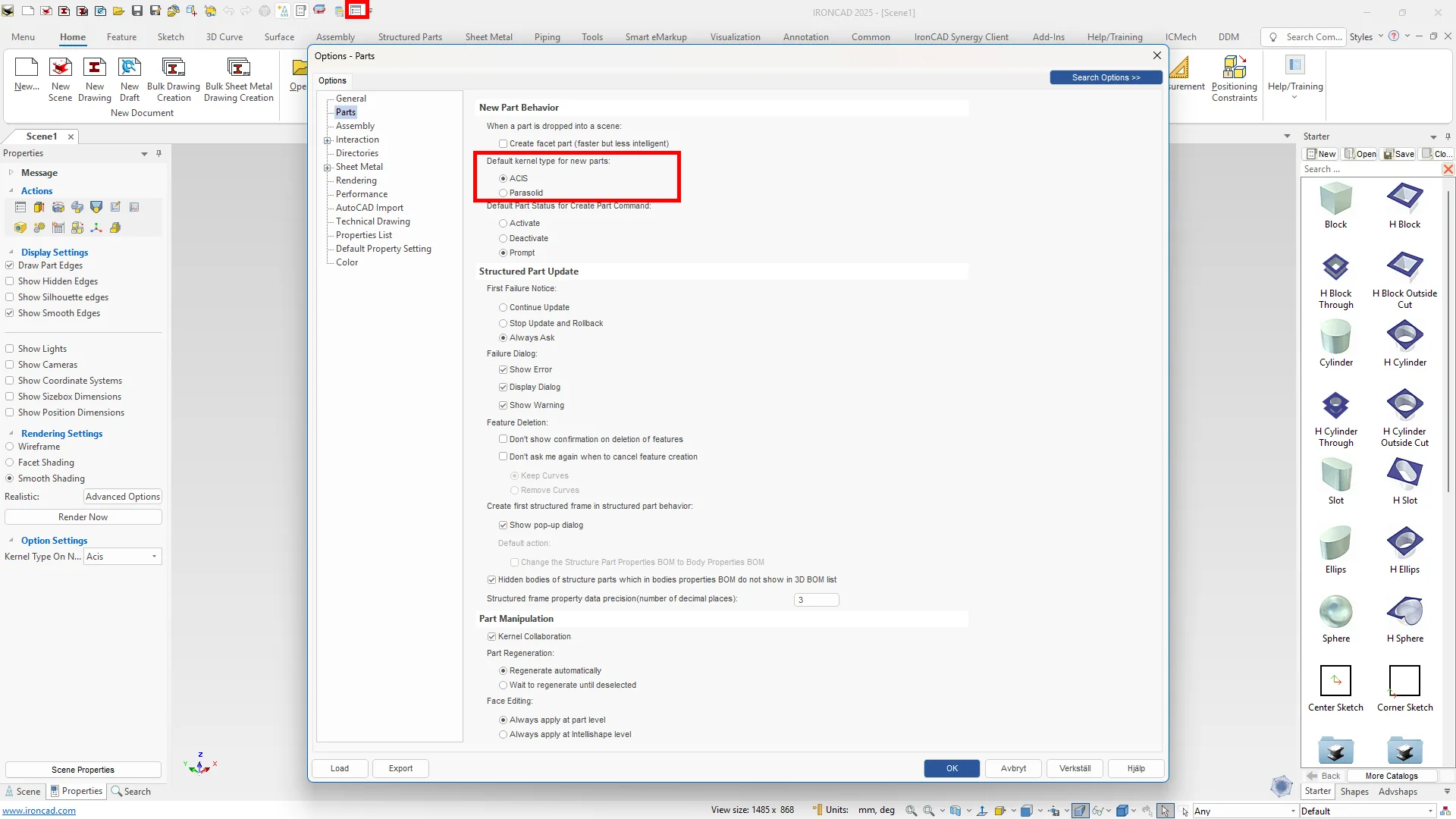The width and height of the screenshot is (1456, 819).
Task: Collapse the Rendering Settings section
Action: pos(11,433)
